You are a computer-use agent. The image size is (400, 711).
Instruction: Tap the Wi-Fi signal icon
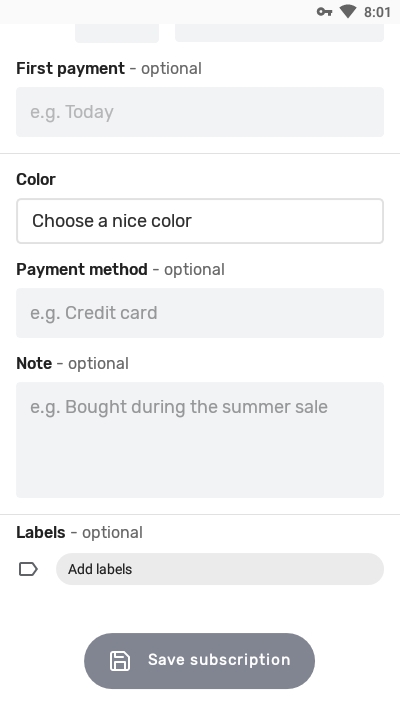click(x=348, y=12)
